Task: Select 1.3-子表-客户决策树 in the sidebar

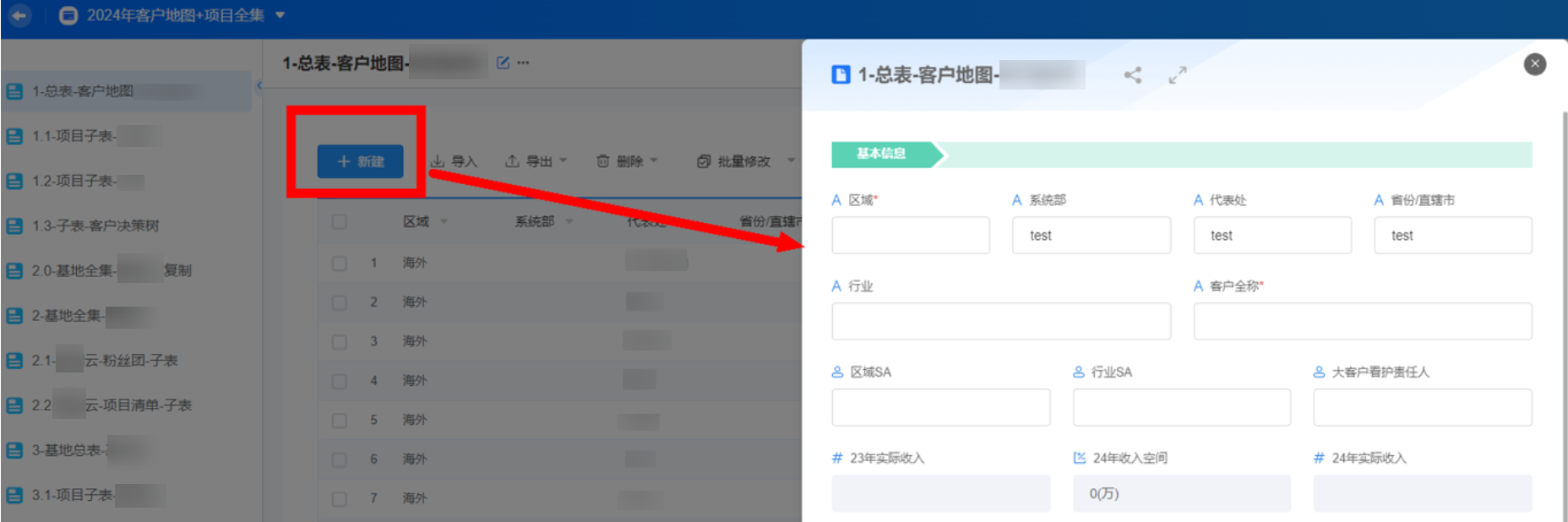Action: (127, 226)
